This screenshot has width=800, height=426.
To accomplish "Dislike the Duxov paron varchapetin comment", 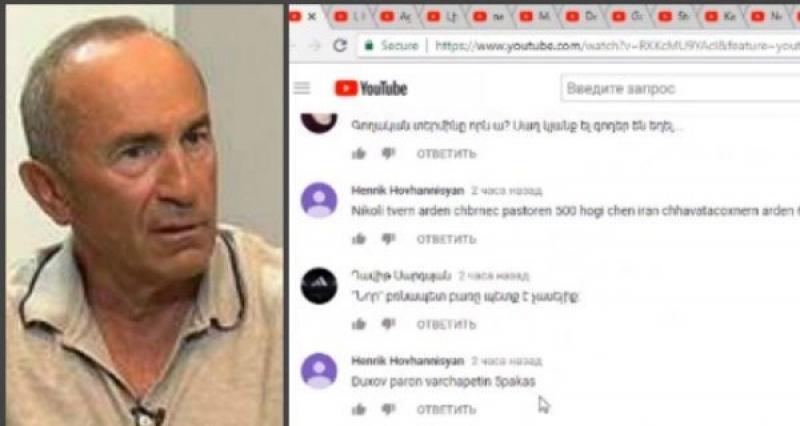I will tap(388, 409).
